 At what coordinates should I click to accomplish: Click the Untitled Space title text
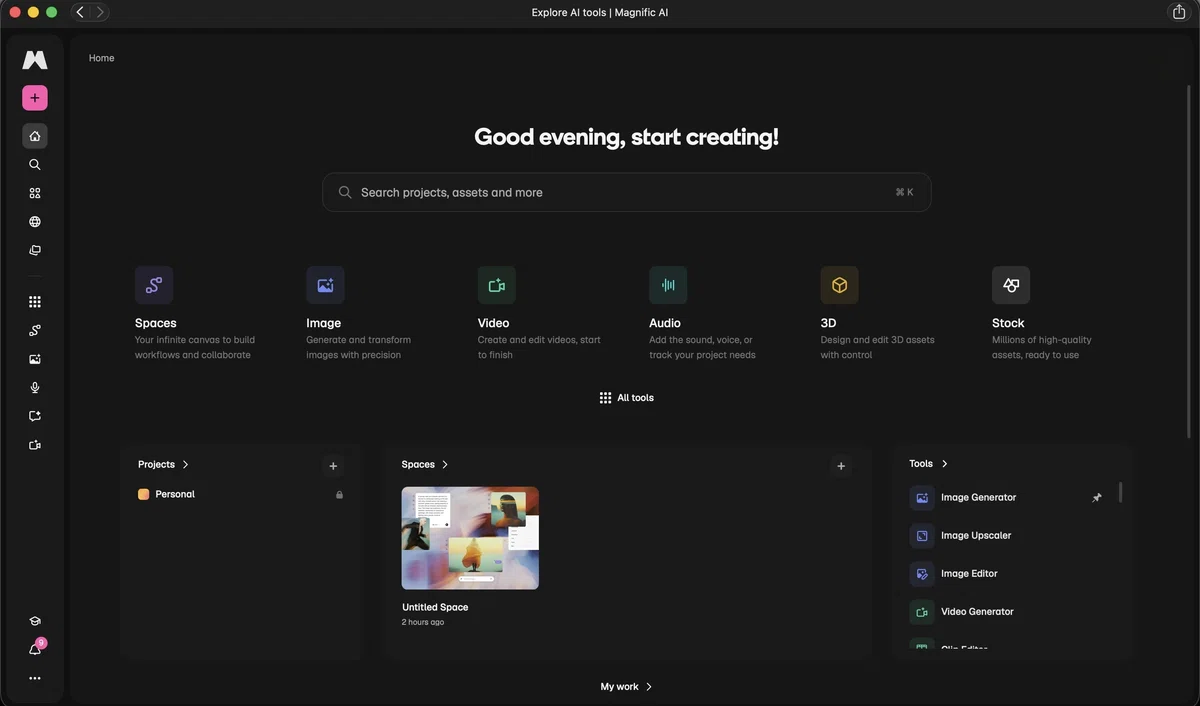435,607
